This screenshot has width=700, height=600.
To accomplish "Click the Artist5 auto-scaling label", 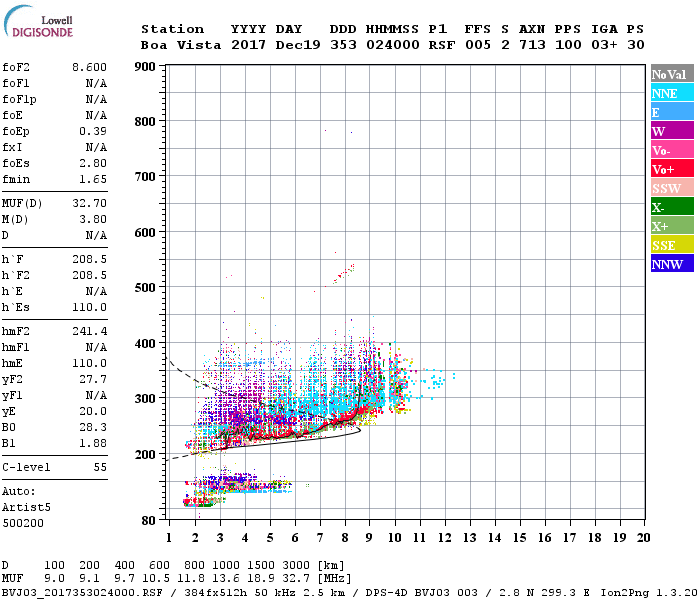I will click(x=26, y=508).
